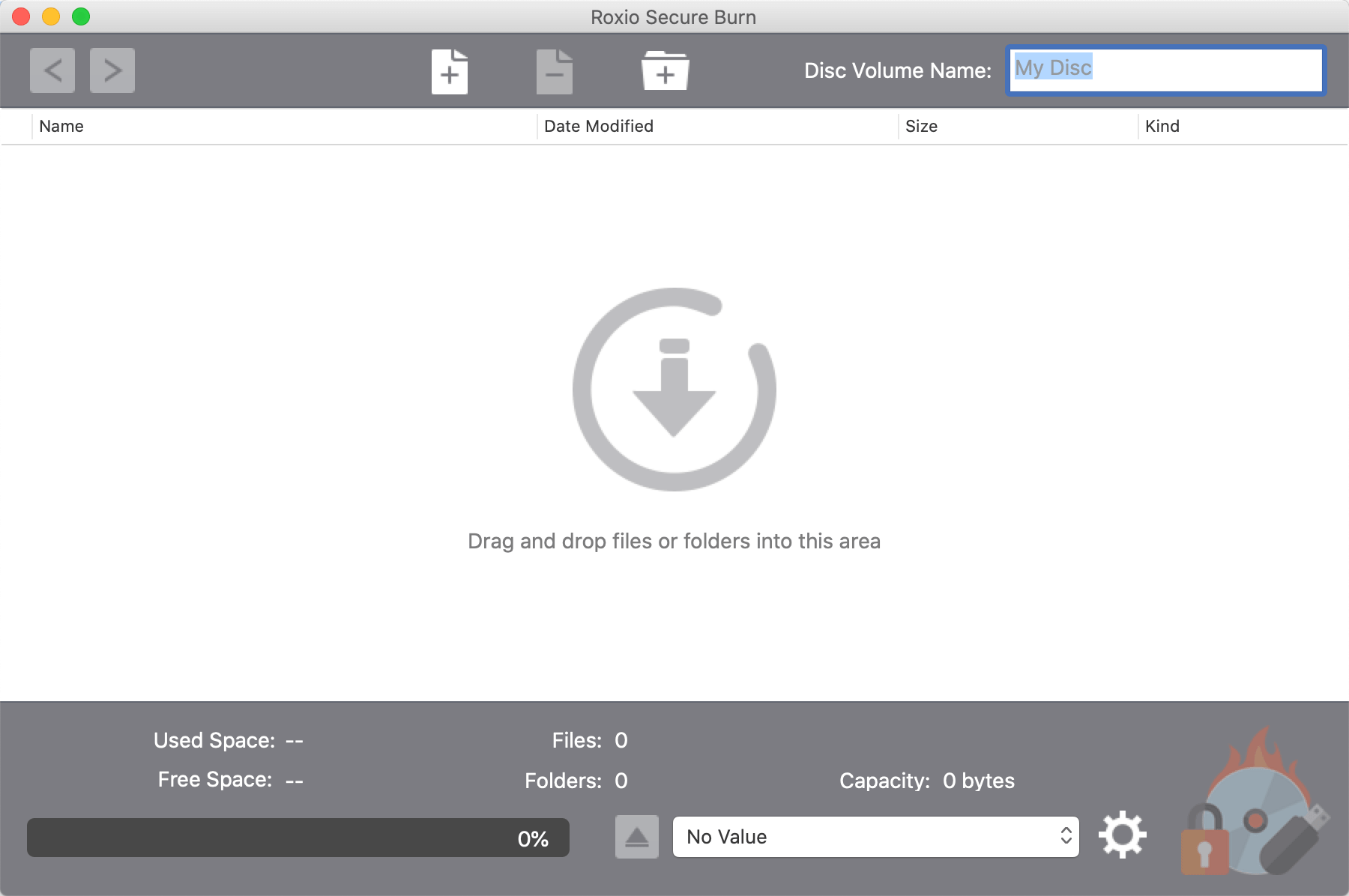
Task: Close the Roxio Secure Burn window
Action: coord(21,16)
